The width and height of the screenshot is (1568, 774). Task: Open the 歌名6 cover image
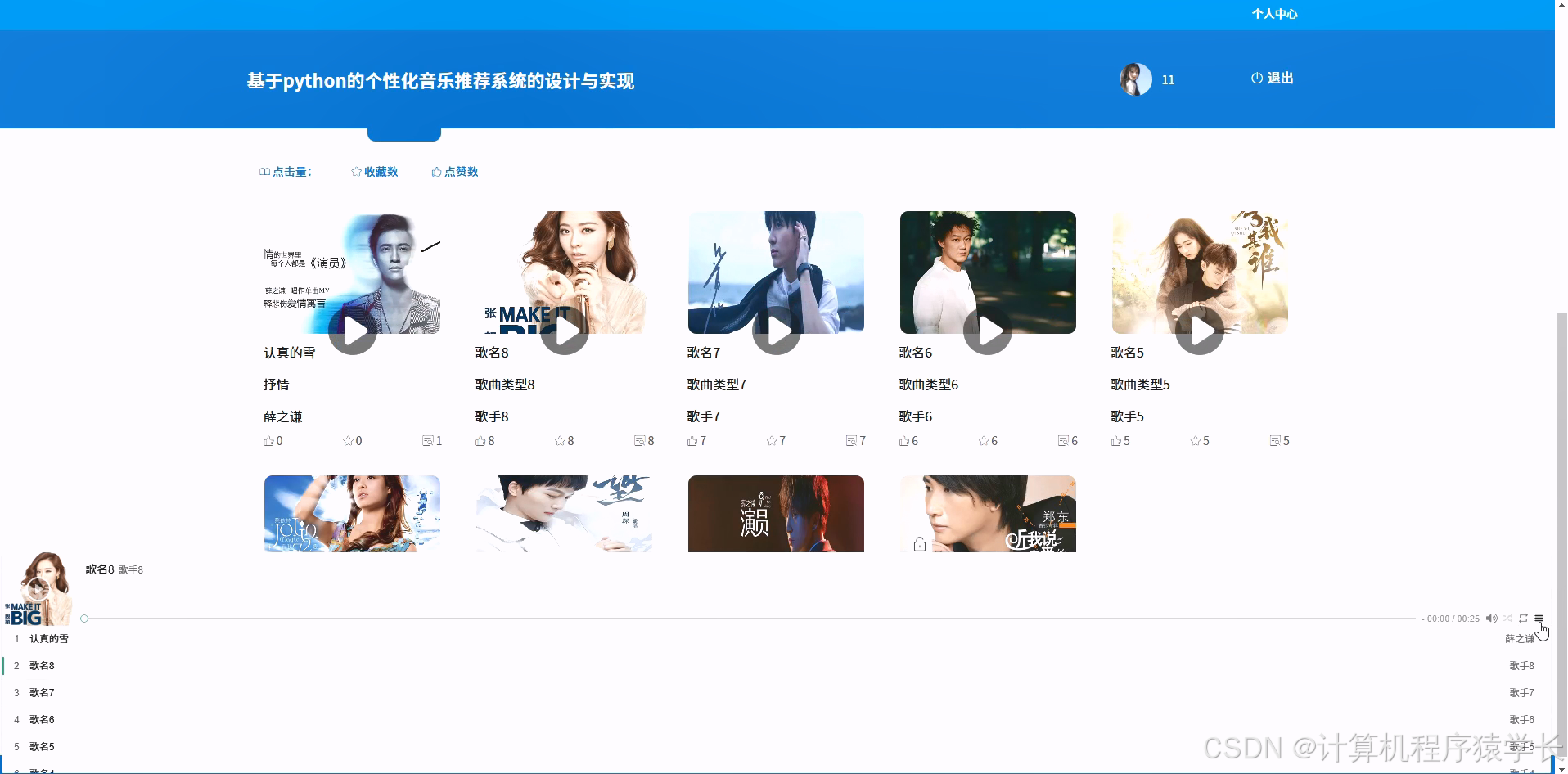pyautogui.click(x=988, y=272)
